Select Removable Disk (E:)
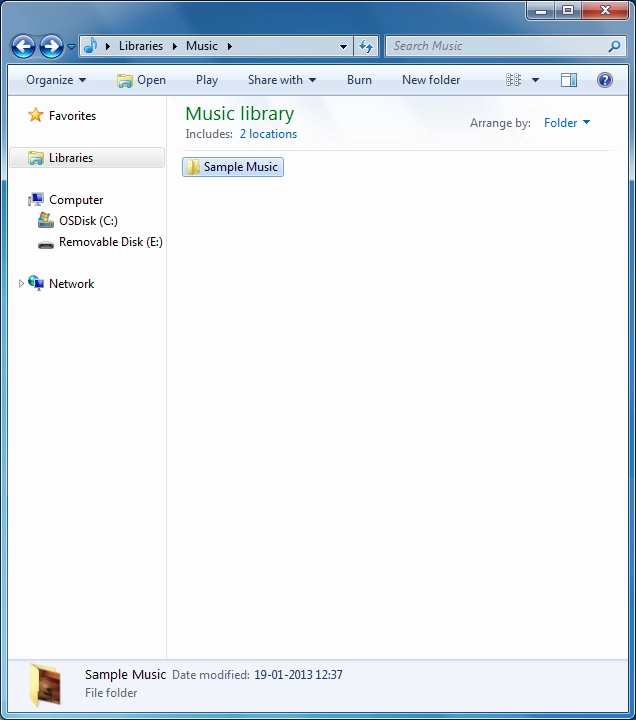 click(110, 242)
